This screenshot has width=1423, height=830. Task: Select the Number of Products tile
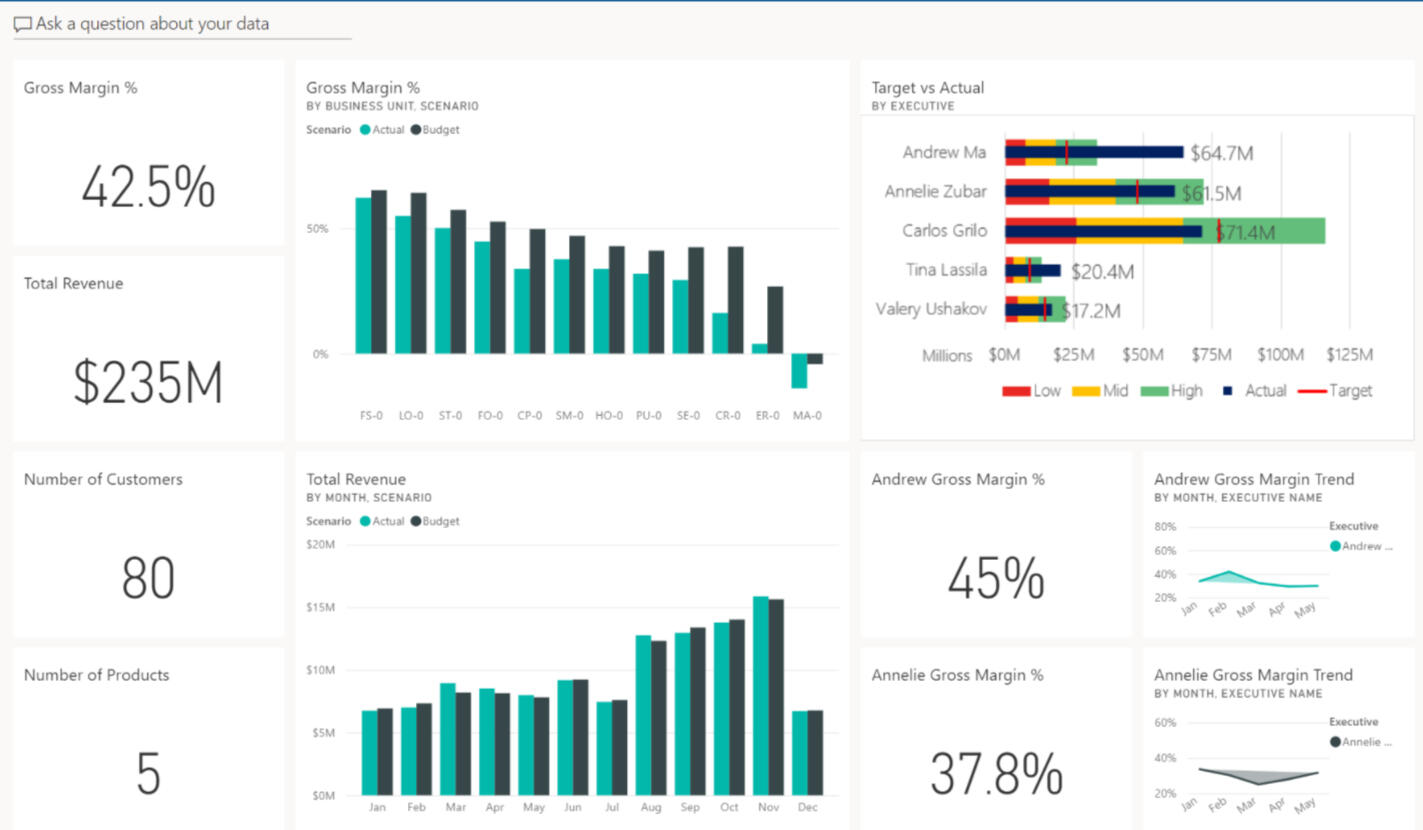147,740
